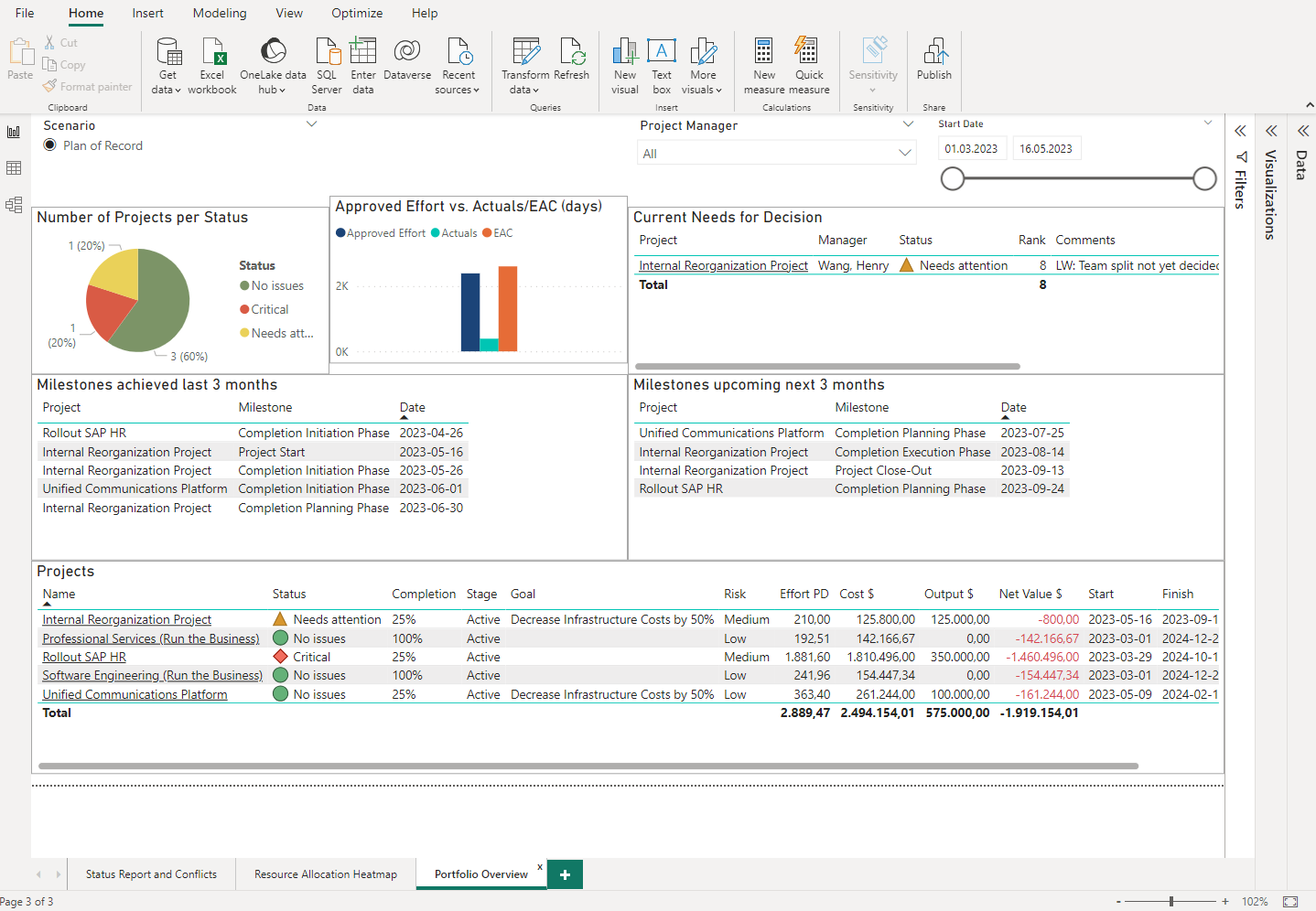The width and height of the screenshot is (1316, 911).
Task: Click the 16.05.2023 end date field
Action: (x=1046, y=149)
